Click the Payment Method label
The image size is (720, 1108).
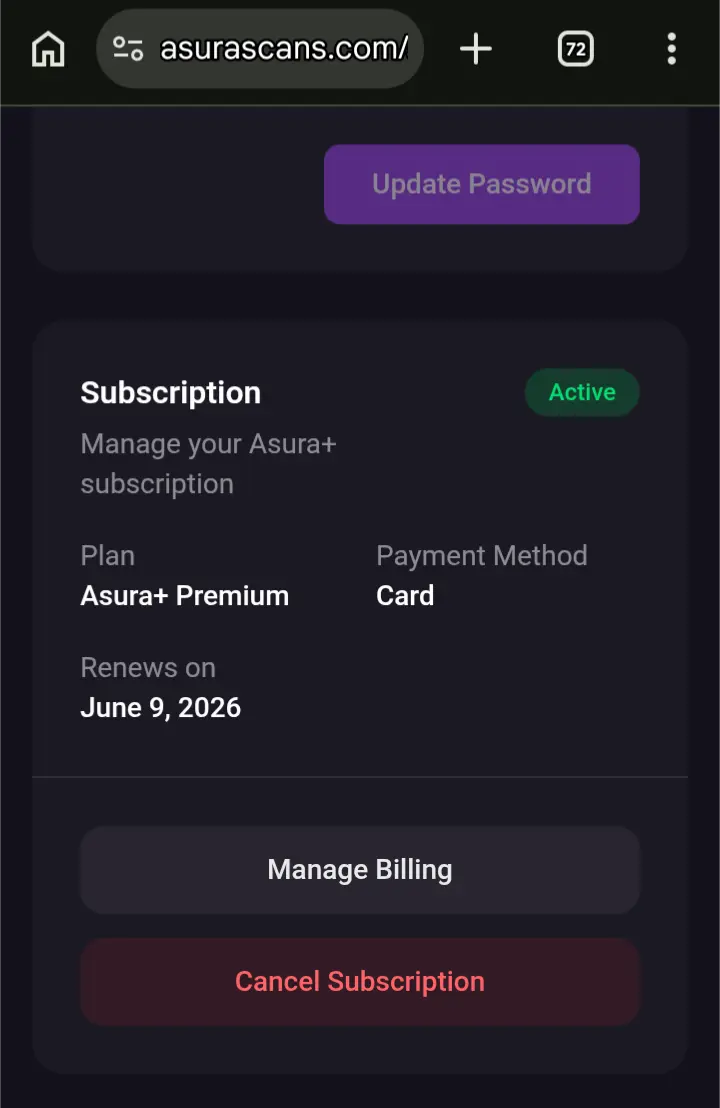482,555
